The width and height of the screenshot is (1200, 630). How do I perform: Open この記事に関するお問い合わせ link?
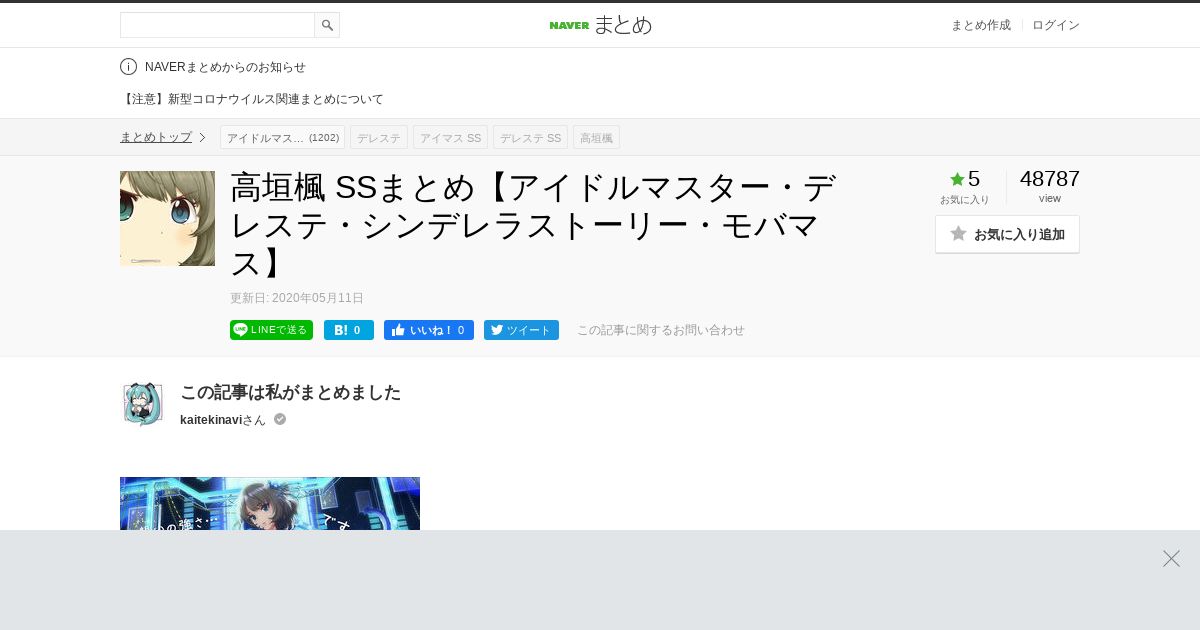[x=661, y=330]
